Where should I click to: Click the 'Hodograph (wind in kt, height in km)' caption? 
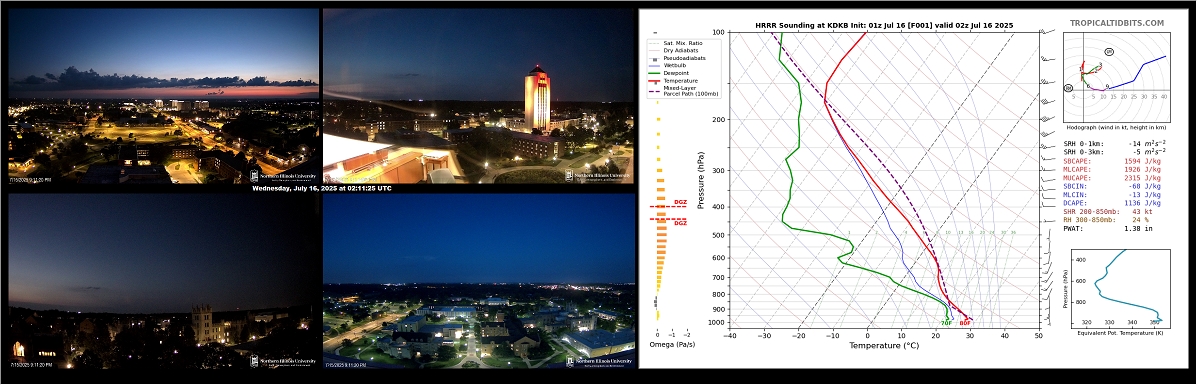point(1115,128)
